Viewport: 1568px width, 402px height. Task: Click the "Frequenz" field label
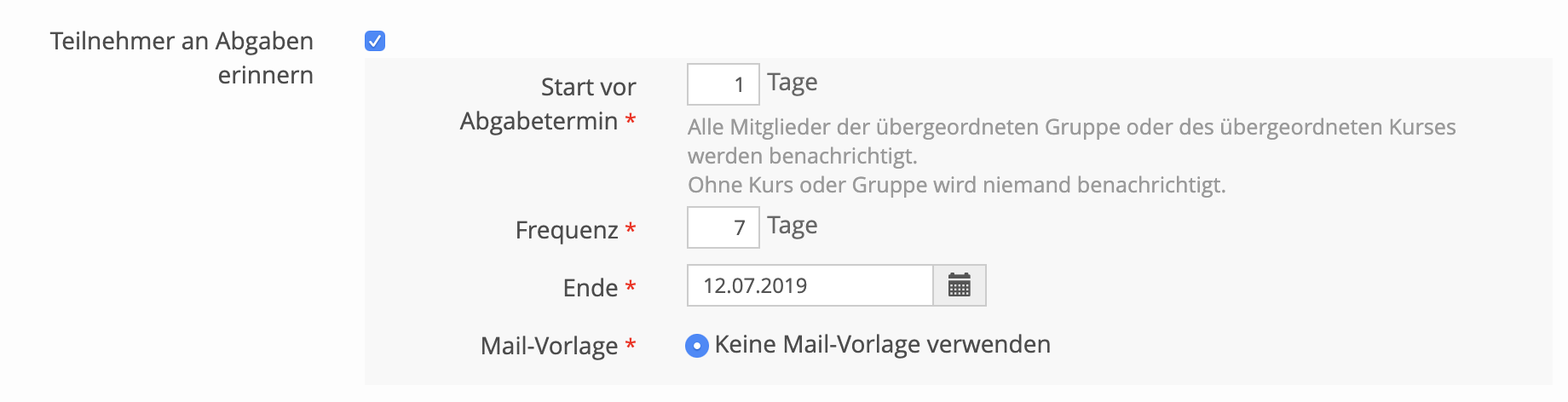(x=567, y=230)
